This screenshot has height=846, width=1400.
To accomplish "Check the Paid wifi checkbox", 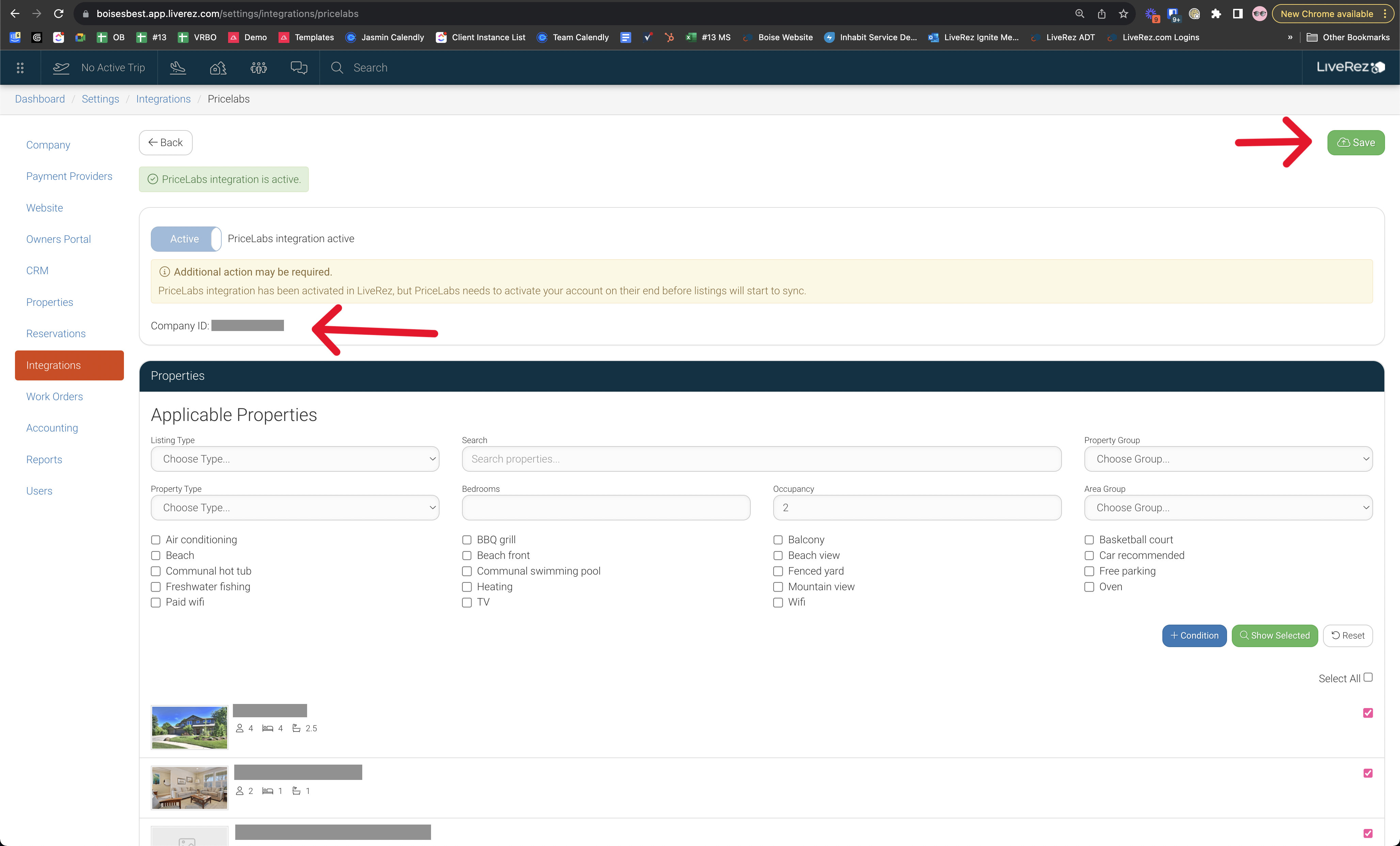I will pyautogui.click(x=156, y=602).
